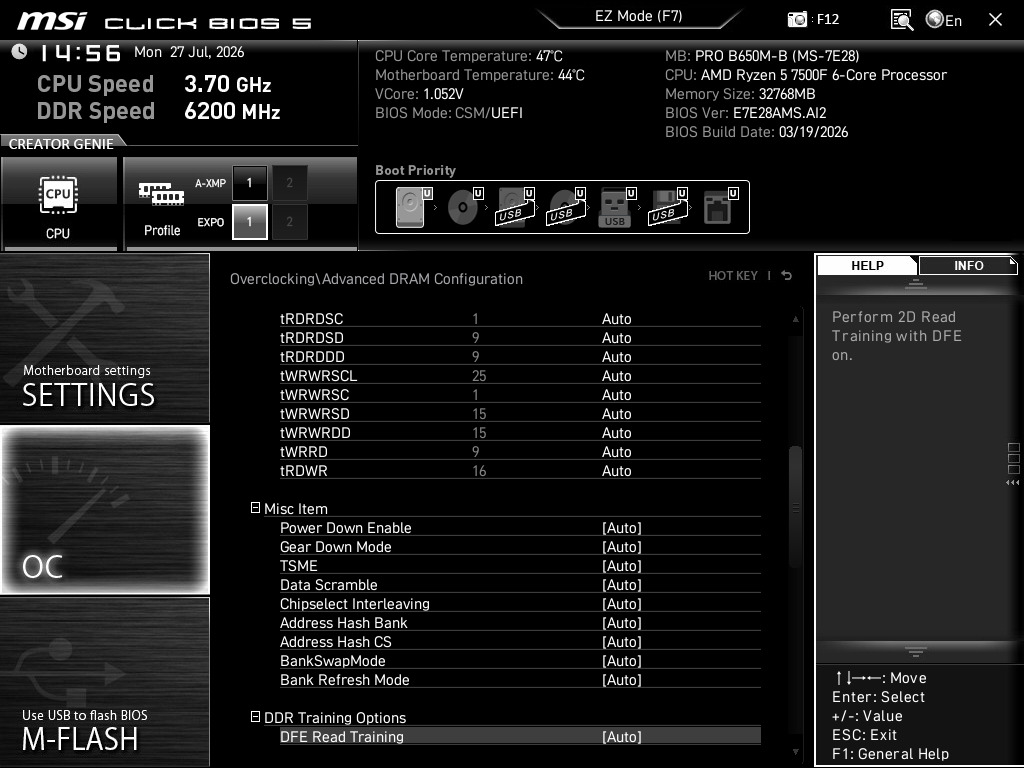Select the tWRWRSC timing row
The image size is (1024, 768).
520,394
